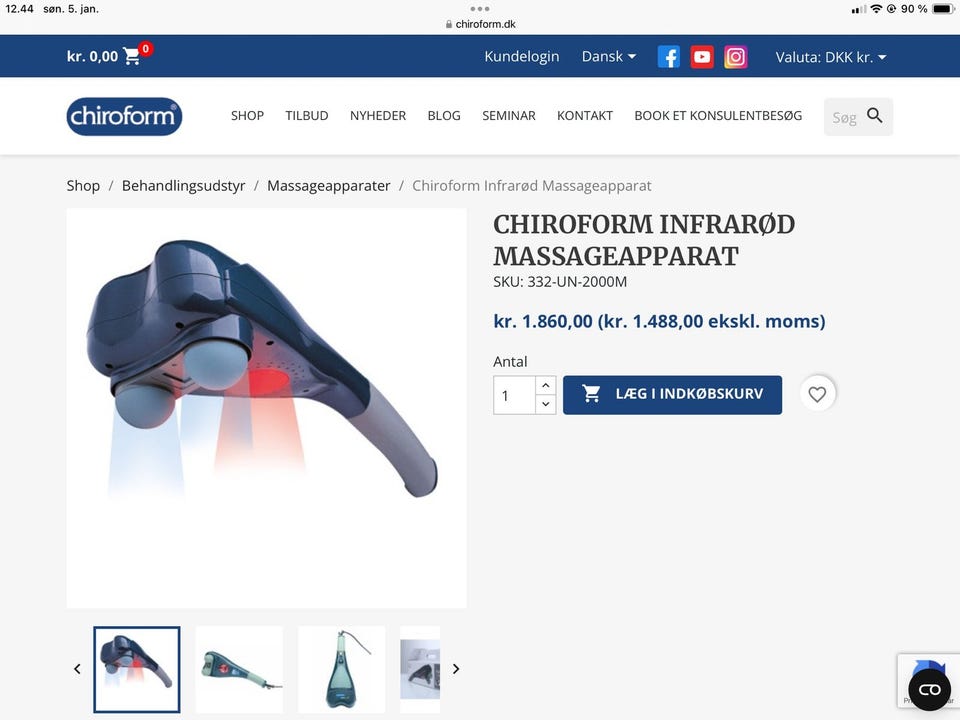
Task: Open the TILBUD menu item
Action: click(307, 116)
